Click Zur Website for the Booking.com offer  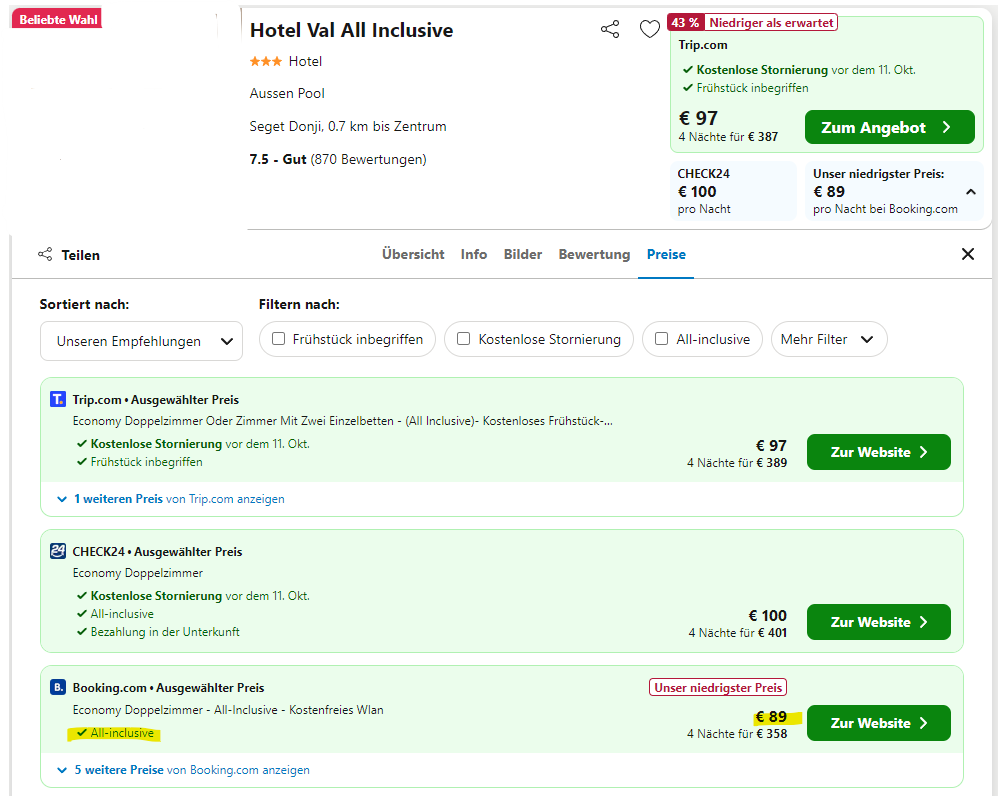pos(878,723)
